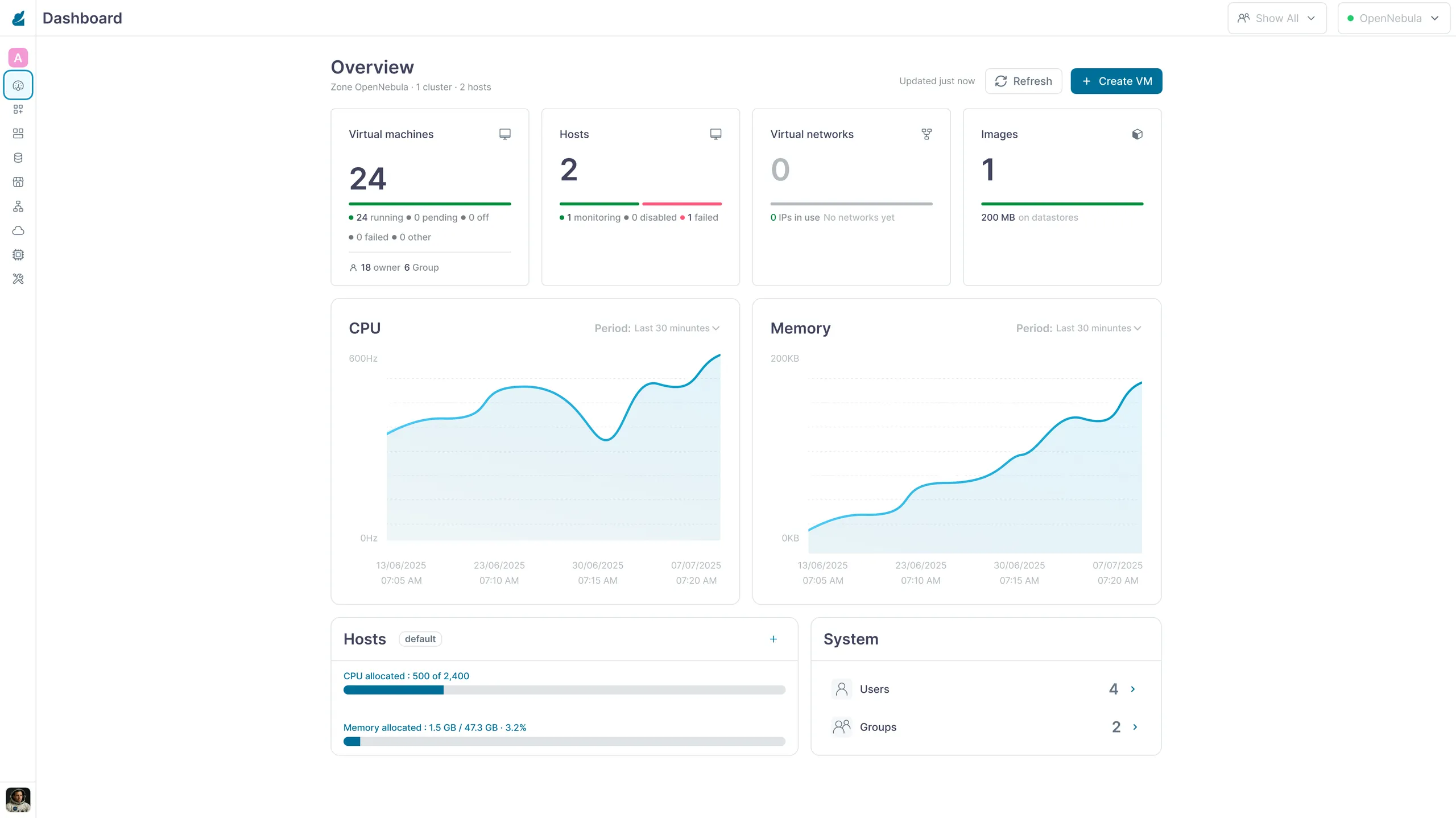
Task: Open the cloud sidebar icon
Action: pos(18,230)
